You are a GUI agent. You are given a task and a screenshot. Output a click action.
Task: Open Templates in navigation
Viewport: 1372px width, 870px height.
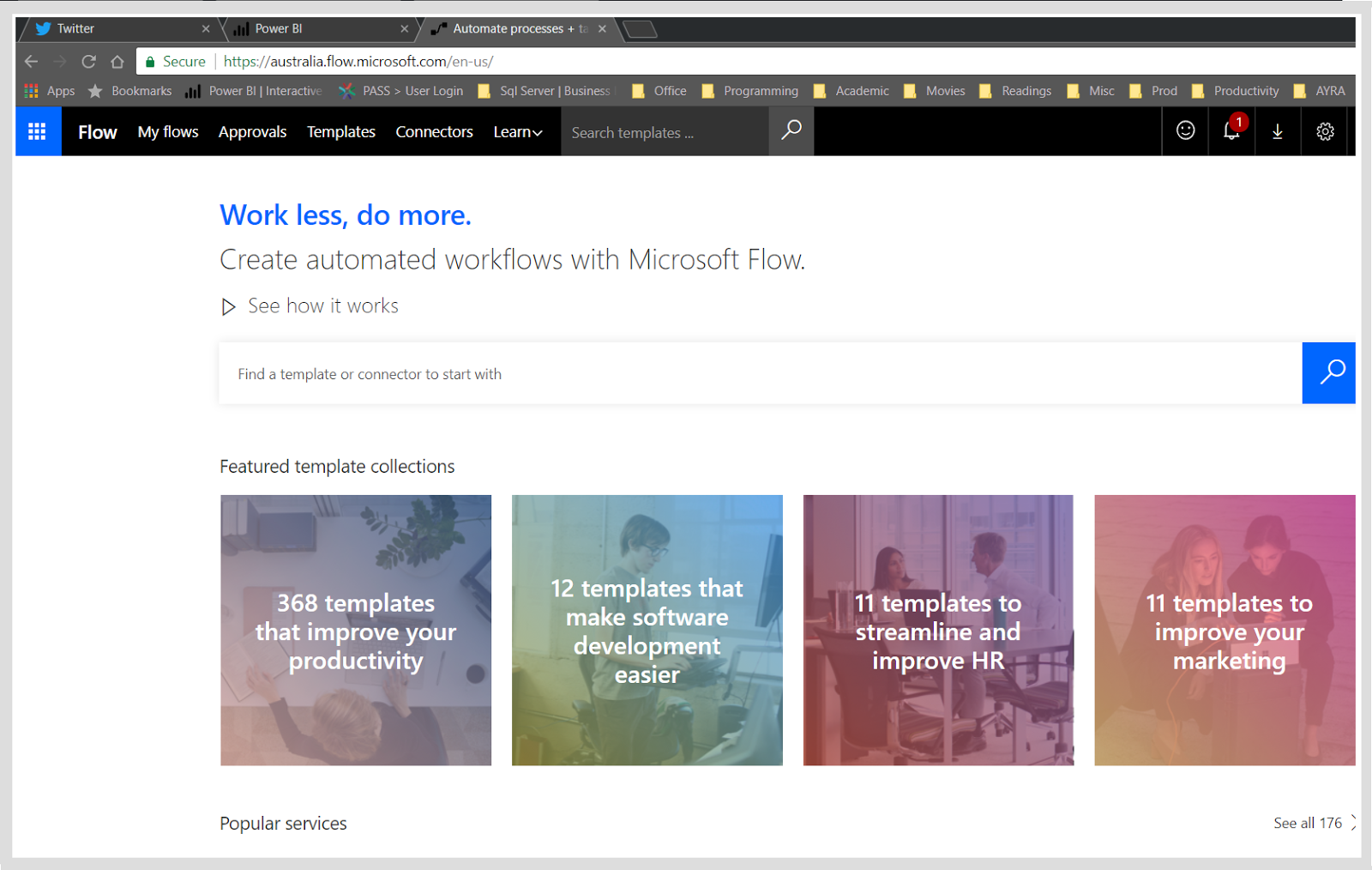tap(341, 132)
